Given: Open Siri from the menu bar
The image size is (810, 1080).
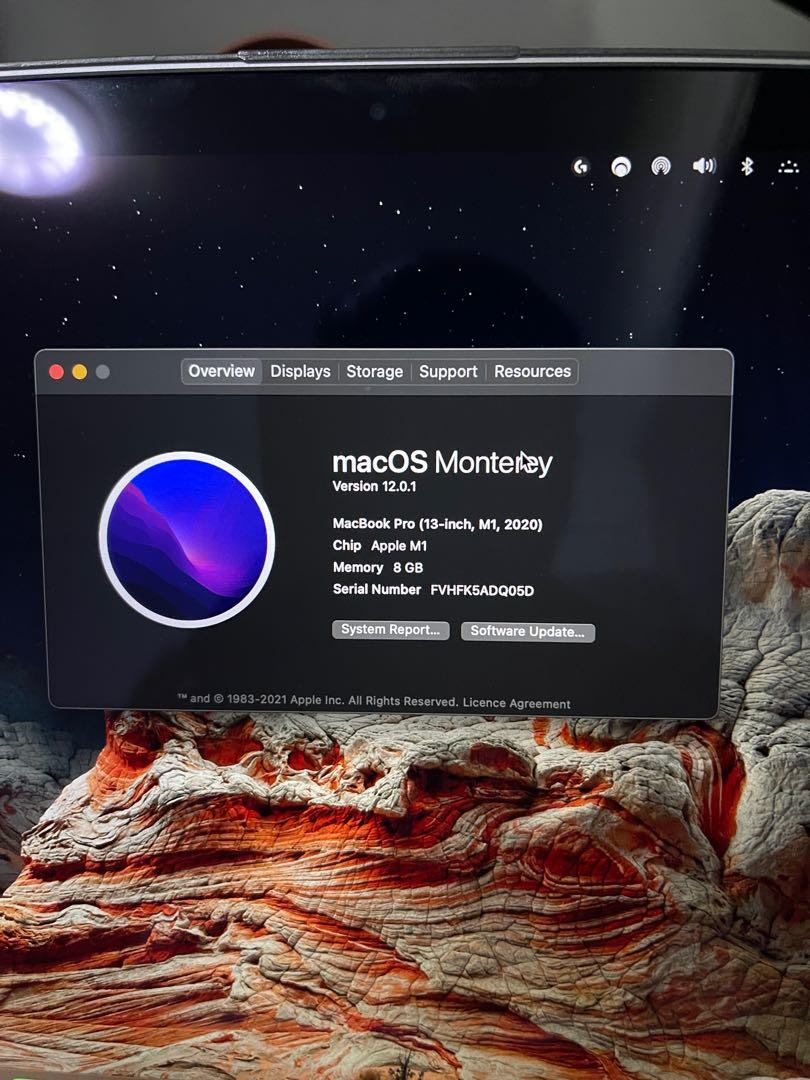Looking at the screenshot, I should point(622,166).
